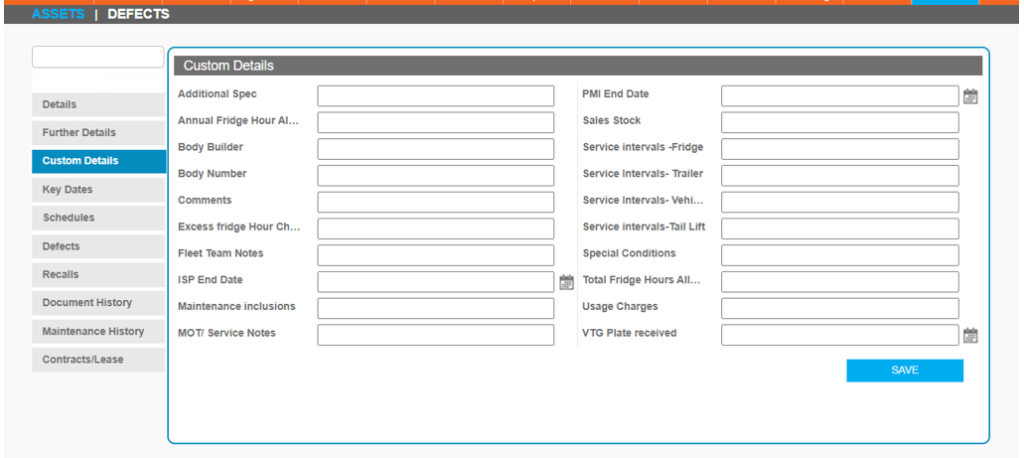
Task: Click the Additional Spec input field
Action: pos(435,96)
